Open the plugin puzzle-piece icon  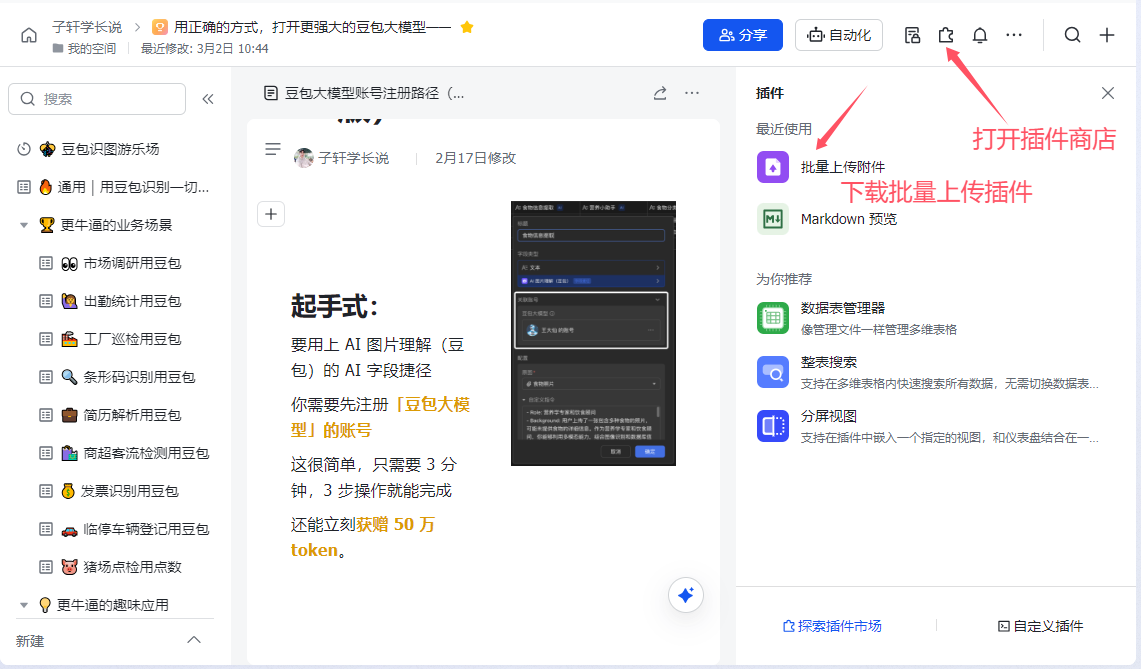[x=945, y=35]
